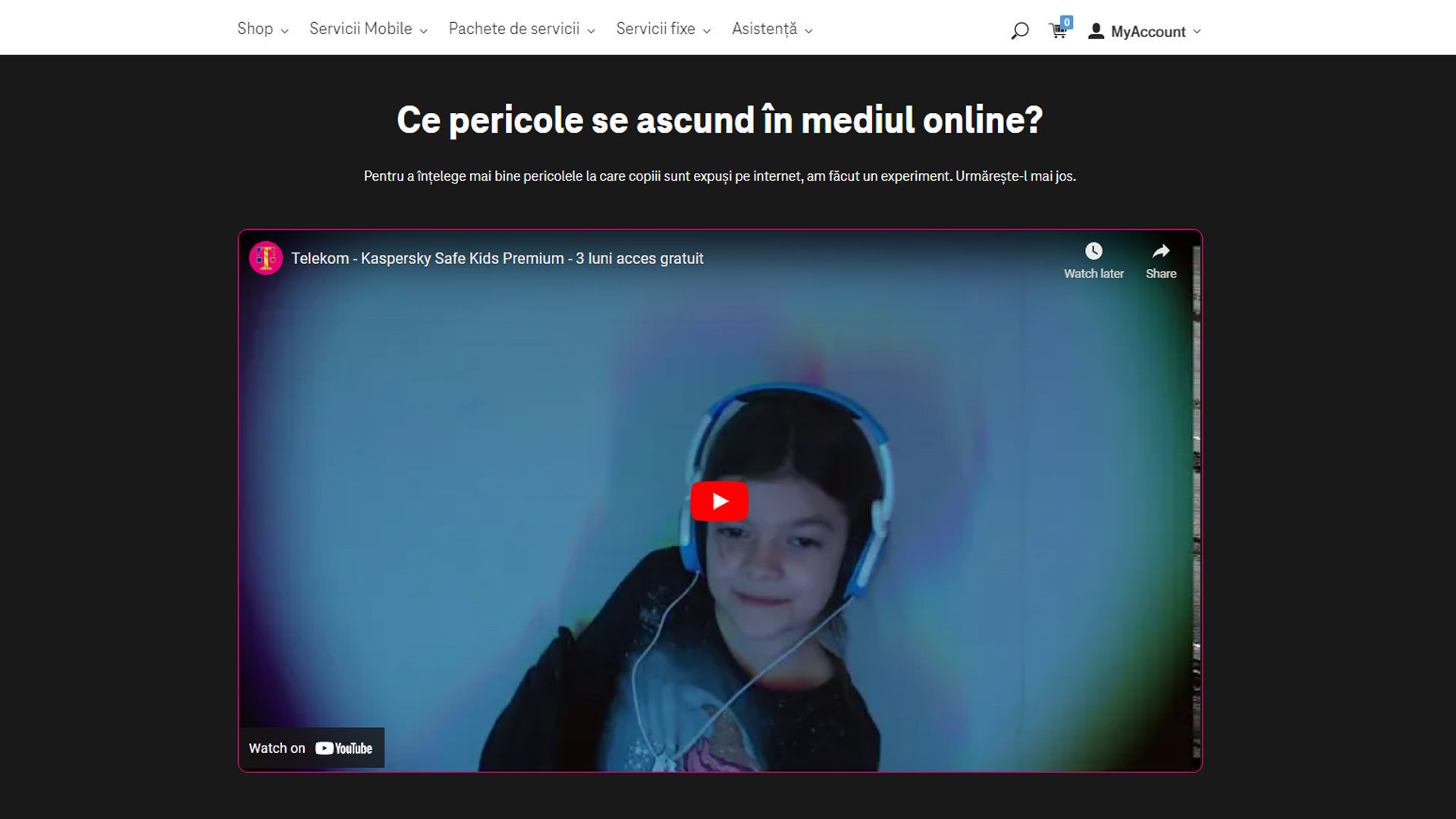
Task: Click the video thumbnail of the girl
Action: click(x=720, y=501)
